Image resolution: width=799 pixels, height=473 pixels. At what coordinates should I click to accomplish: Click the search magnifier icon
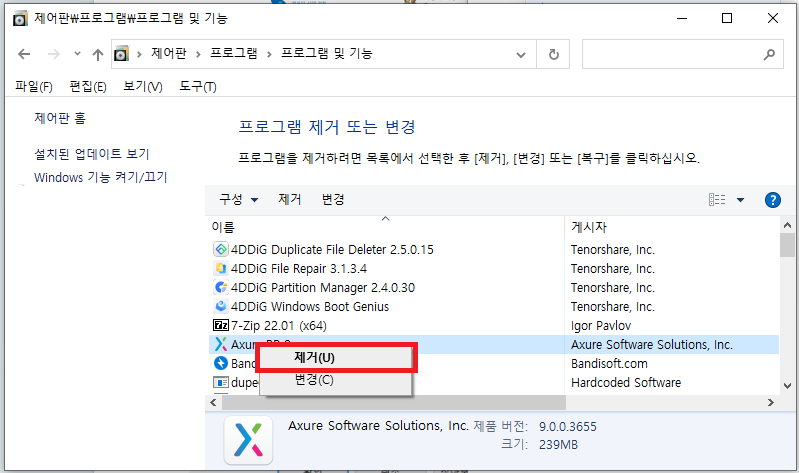(x=769, y=54)
